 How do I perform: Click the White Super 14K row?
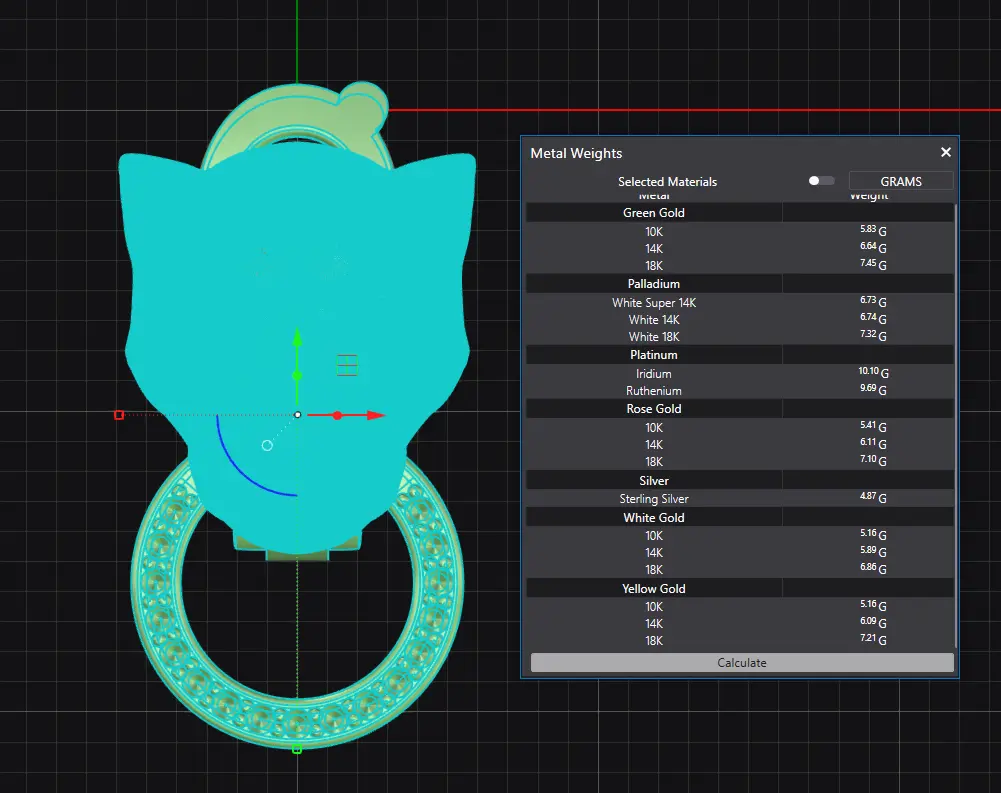(739, 303)
